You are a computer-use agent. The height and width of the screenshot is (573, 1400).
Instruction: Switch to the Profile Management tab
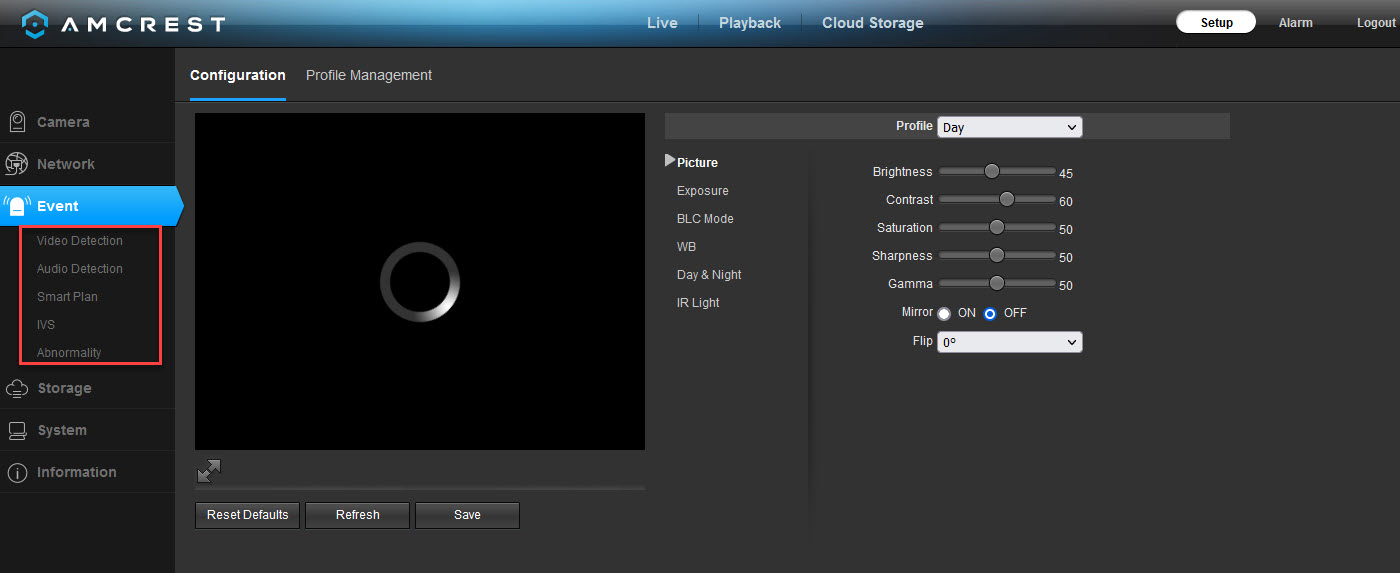pyautogui.click(x=369, y=75)
